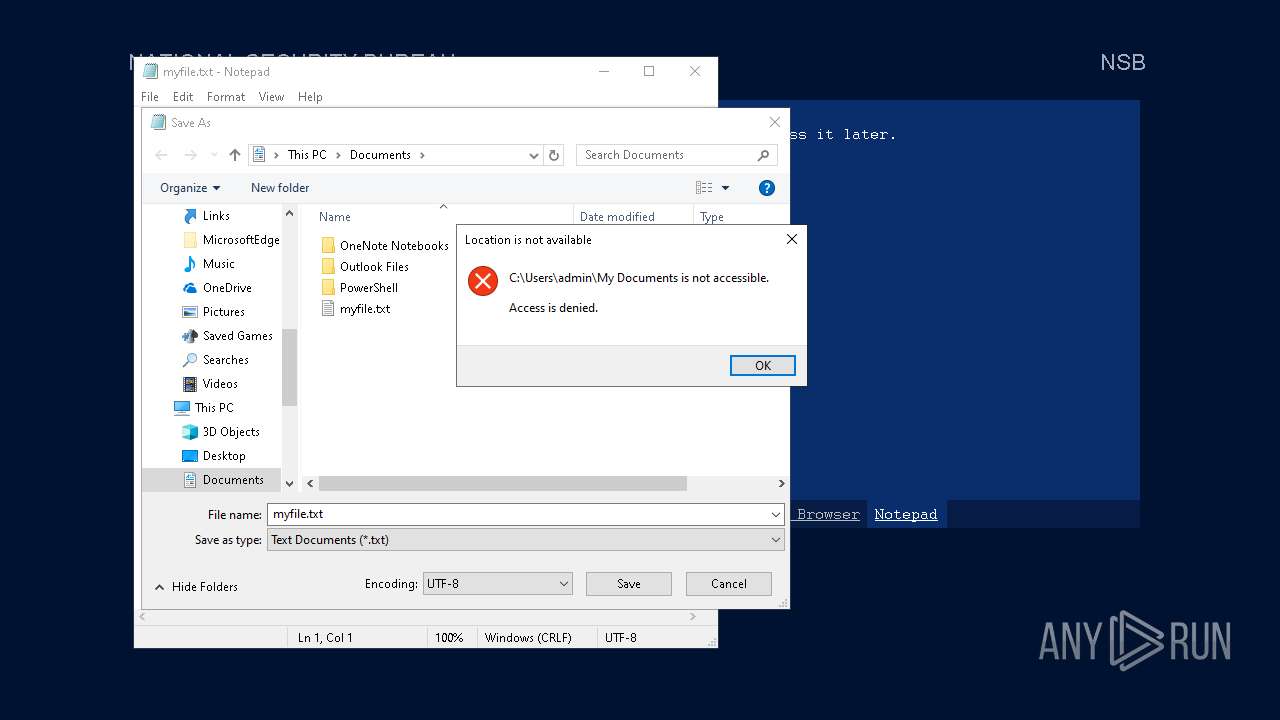The height and width of the screenshot is (720, 1280).
Task: Click This PC in the address breadcrumb
Action: (x=307, y=155)
